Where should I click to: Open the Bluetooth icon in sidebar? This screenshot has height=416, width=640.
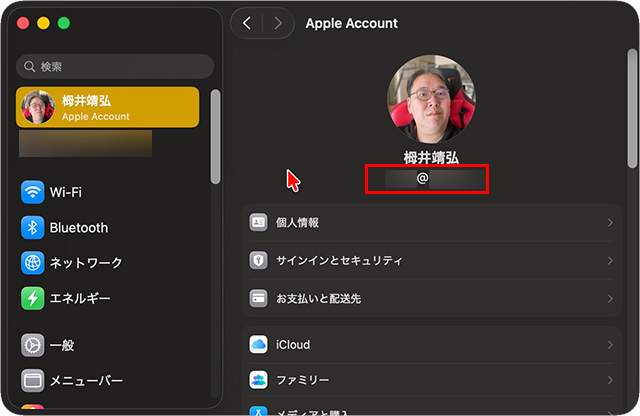click(33, 227)
